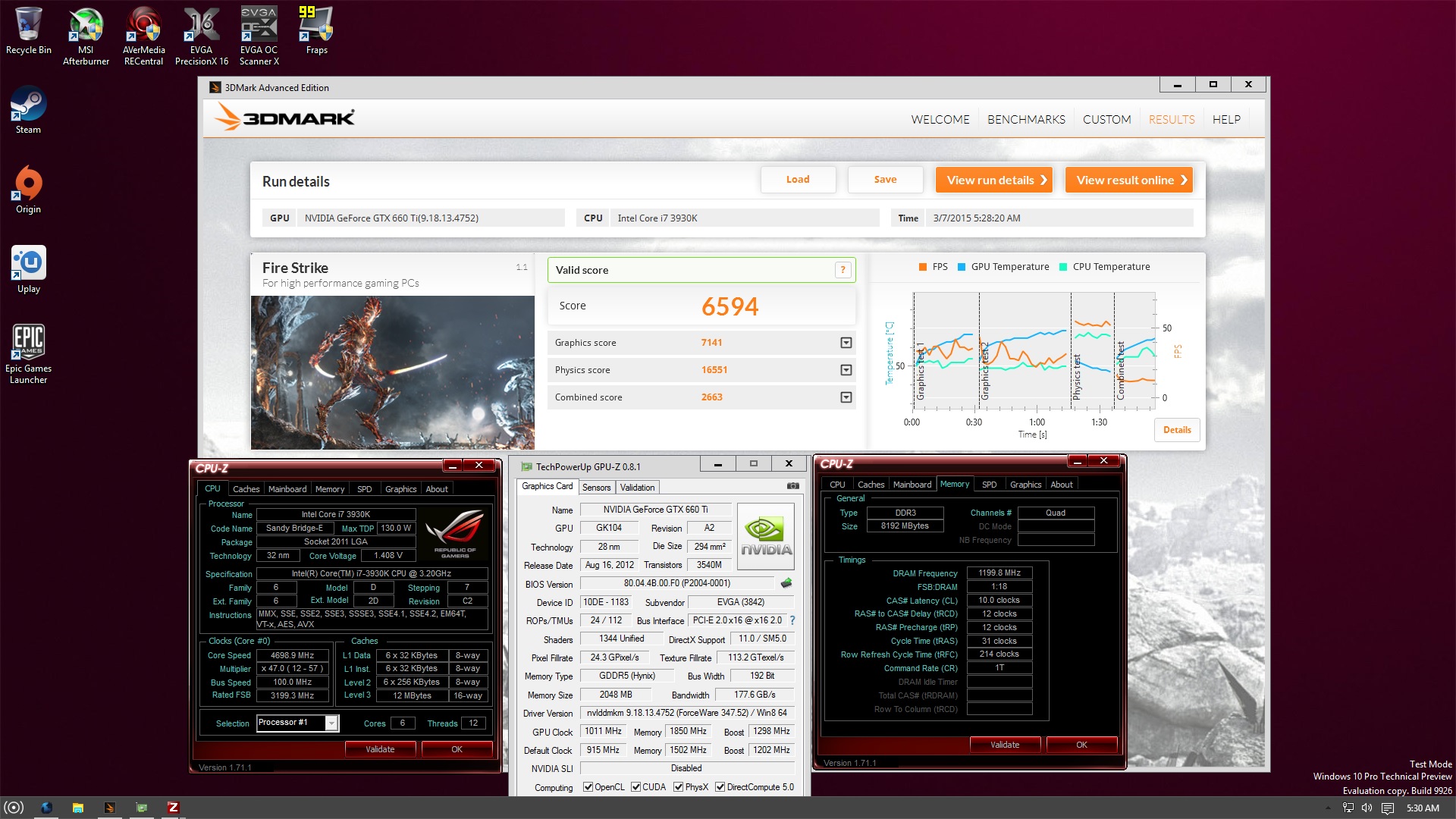Click the 6594 Fire Strike score value

(730, 306)
